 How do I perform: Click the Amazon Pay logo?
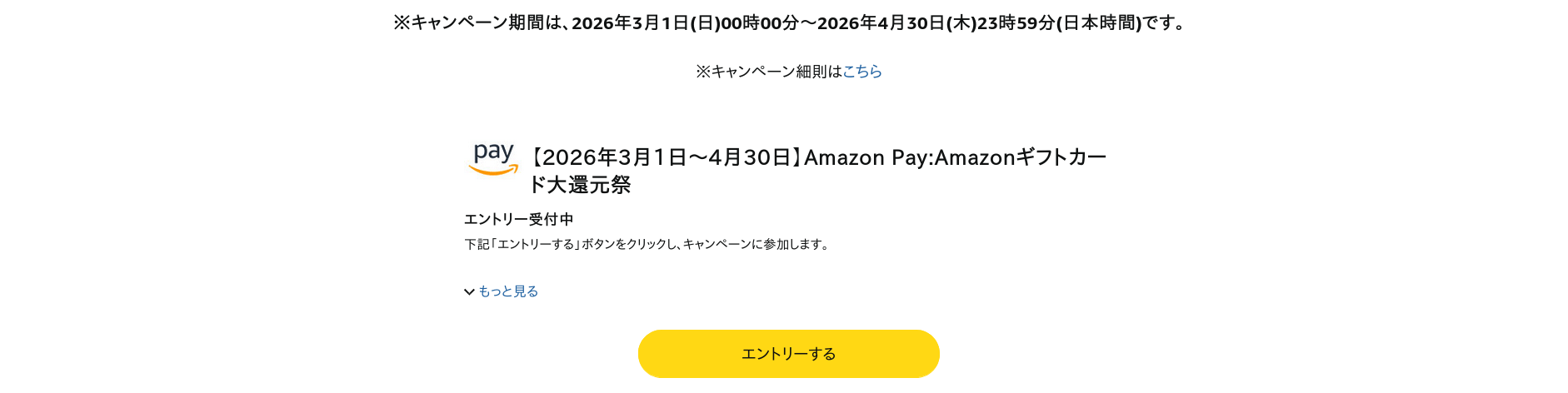point(493,159)
